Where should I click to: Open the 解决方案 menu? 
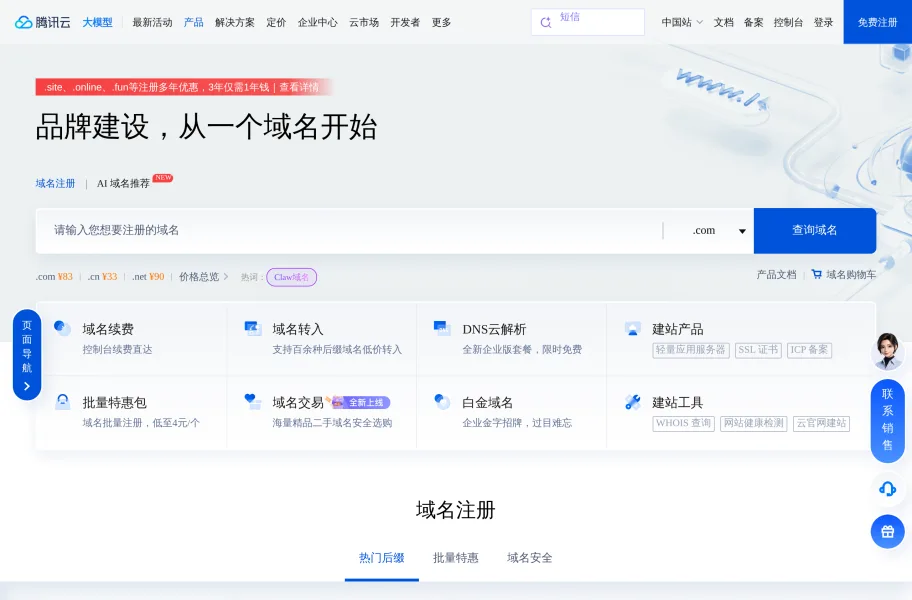[235, 23]
